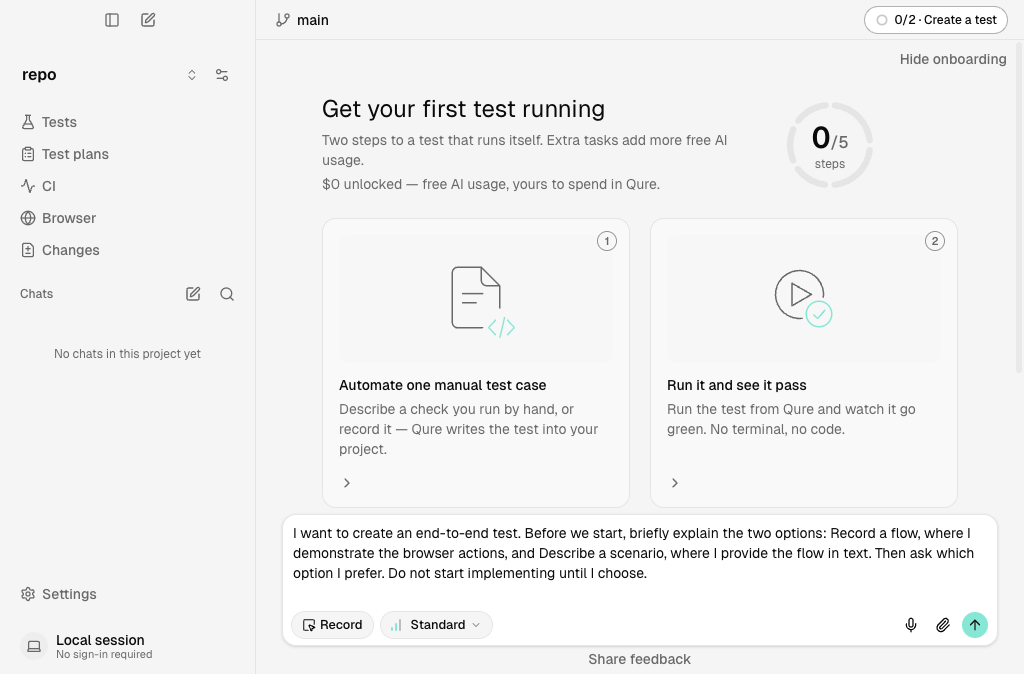Click the new chat compose icon at top

[148, 20]
